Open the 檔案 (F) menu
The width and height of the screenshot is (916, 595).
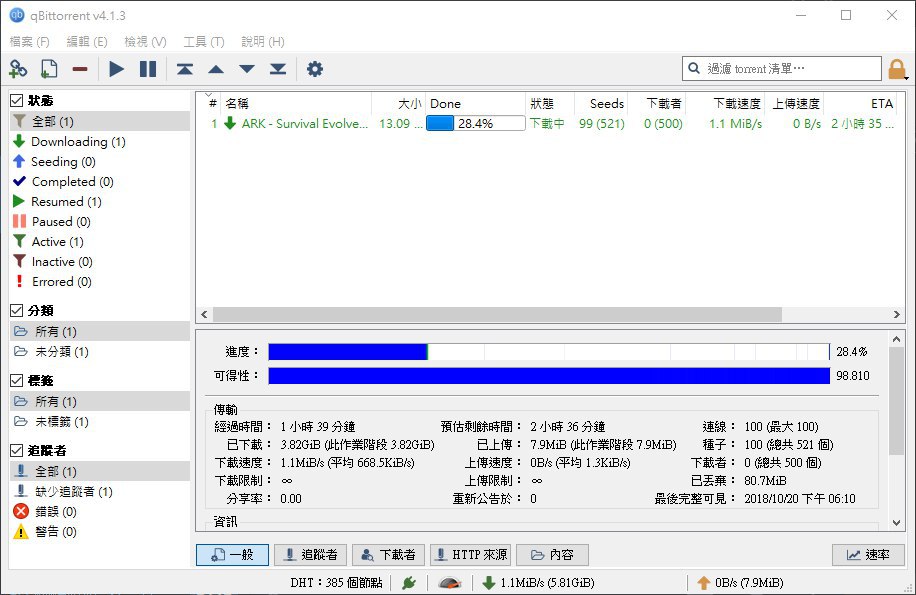point(30,41)
